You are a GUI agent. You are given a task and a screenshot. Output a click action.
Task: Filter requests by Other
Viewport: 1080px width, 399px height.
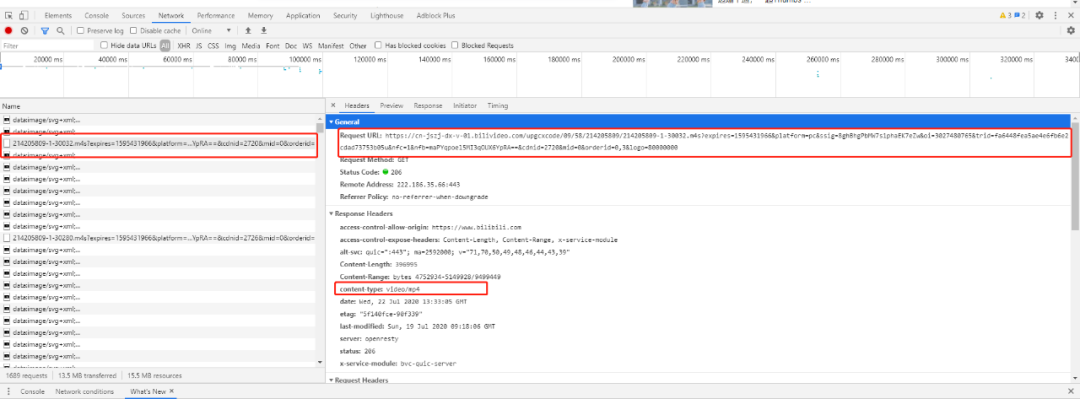[x=358, y=45]
